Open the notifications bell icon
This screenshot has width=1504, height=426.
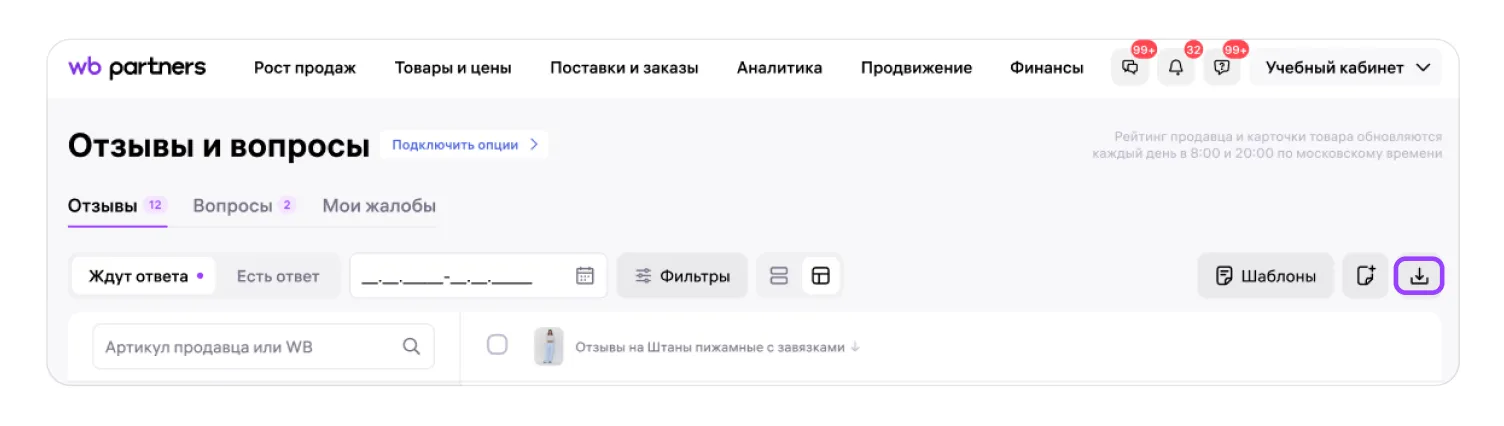1176,68
